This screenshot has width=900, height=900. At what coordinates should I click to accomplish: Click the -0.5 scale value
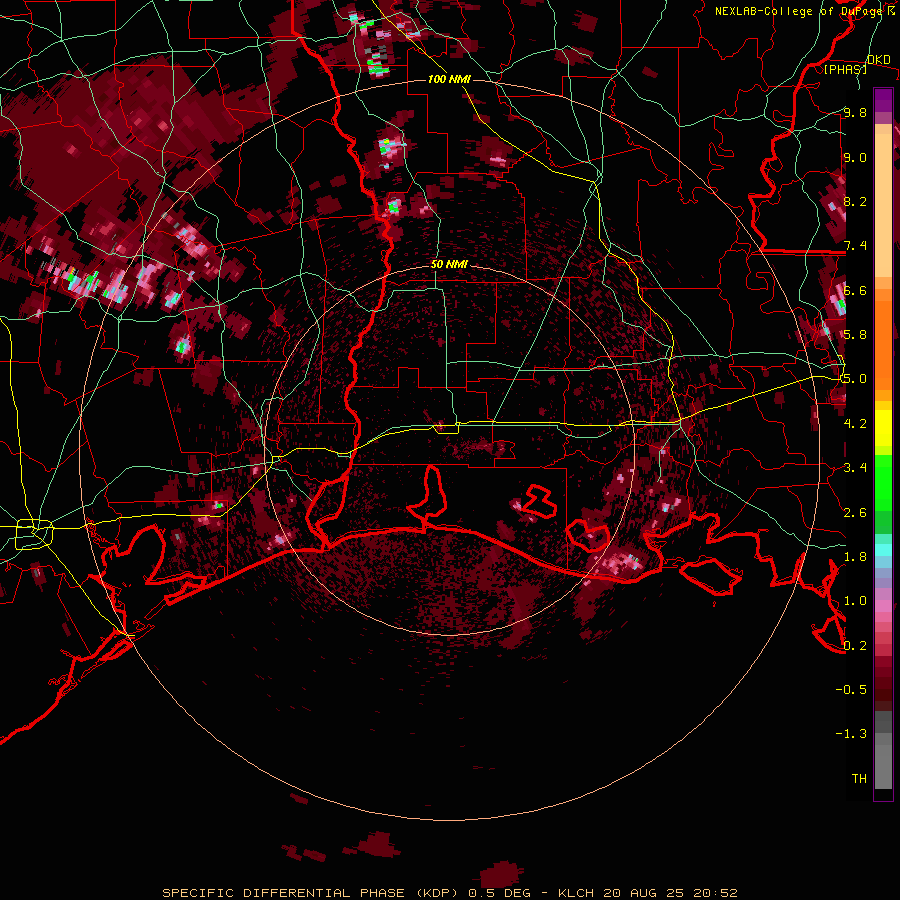[851, 690]
